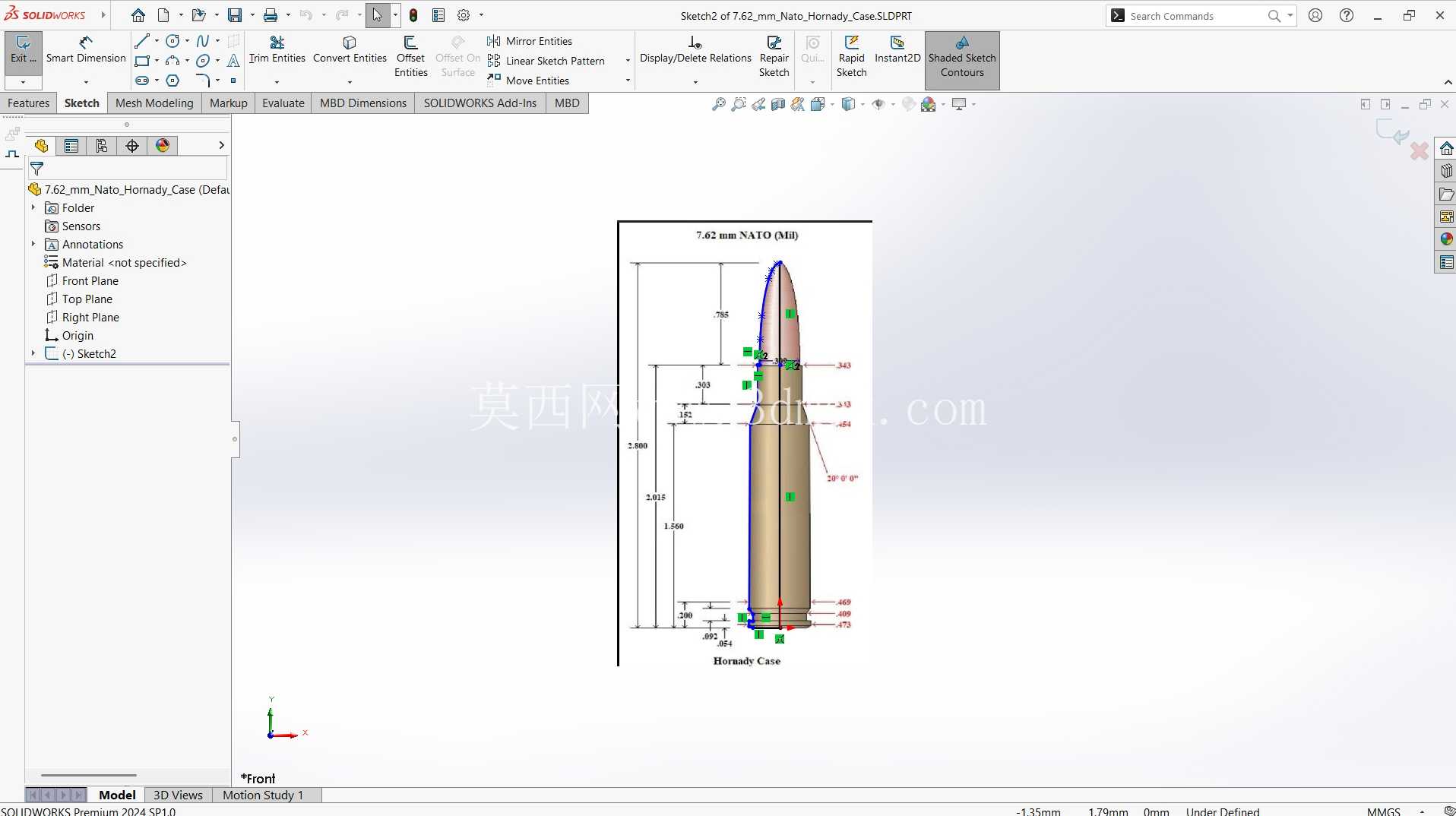Click the Section View icon

777,105
